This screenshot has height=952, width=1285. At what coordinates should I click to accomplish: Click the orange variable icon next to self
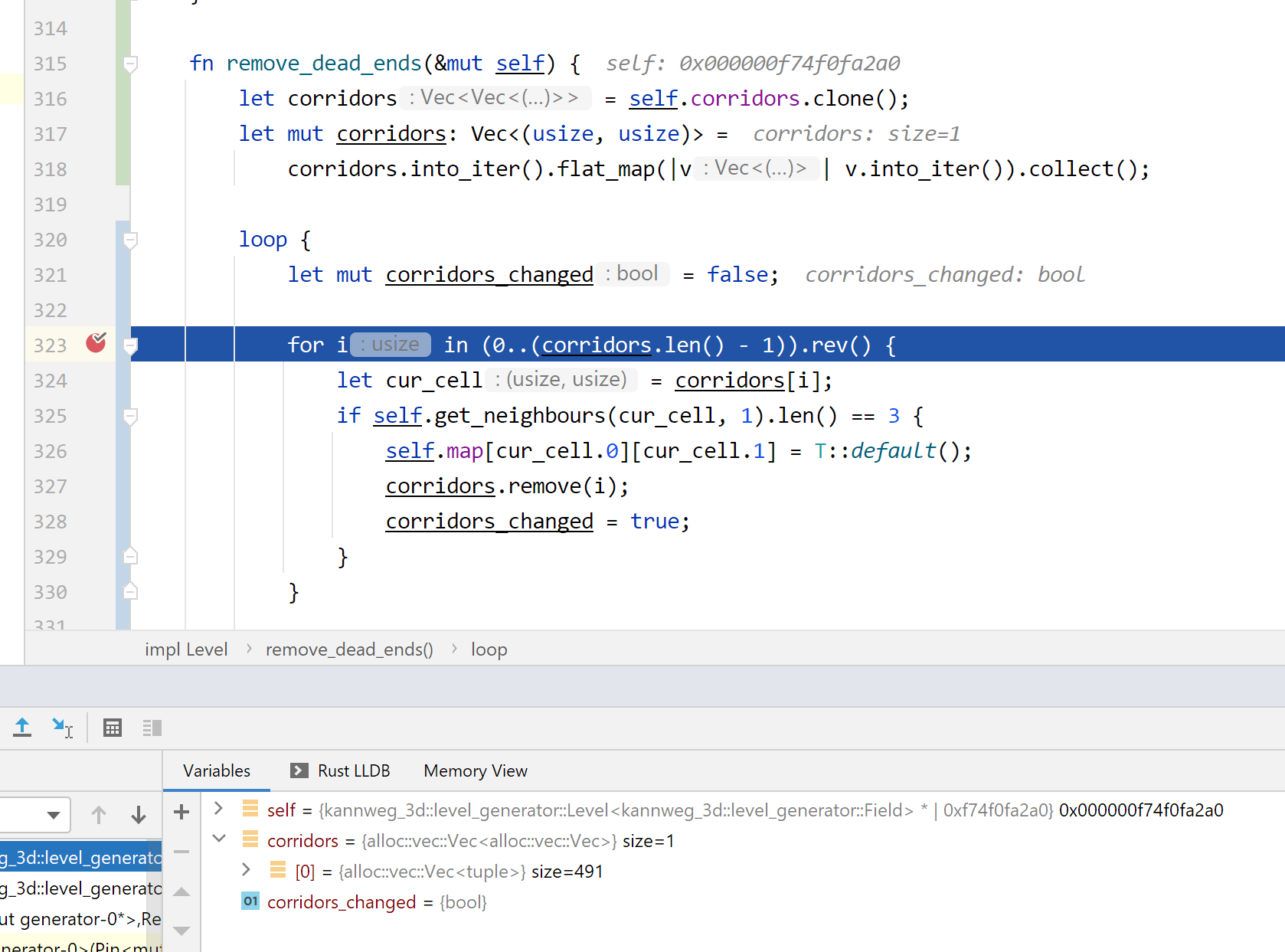click(250, 809)
